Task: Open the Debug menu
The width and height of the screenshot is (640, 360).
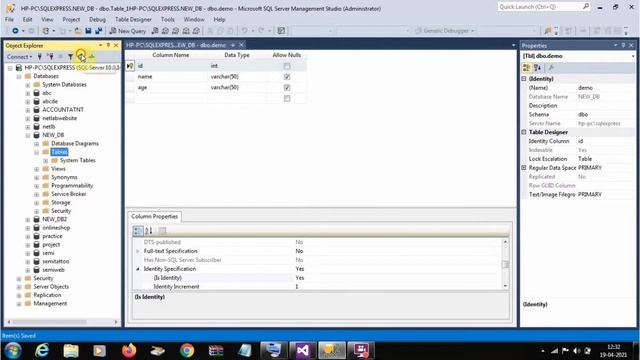Action: (97, 19)
